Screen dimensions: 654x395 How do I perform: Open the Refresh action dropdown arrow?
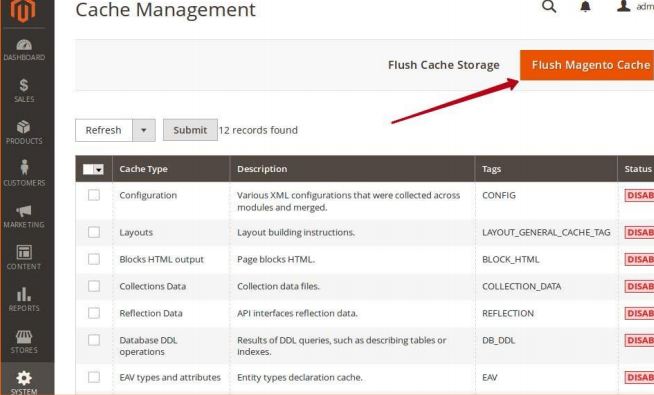click(144, 130)
